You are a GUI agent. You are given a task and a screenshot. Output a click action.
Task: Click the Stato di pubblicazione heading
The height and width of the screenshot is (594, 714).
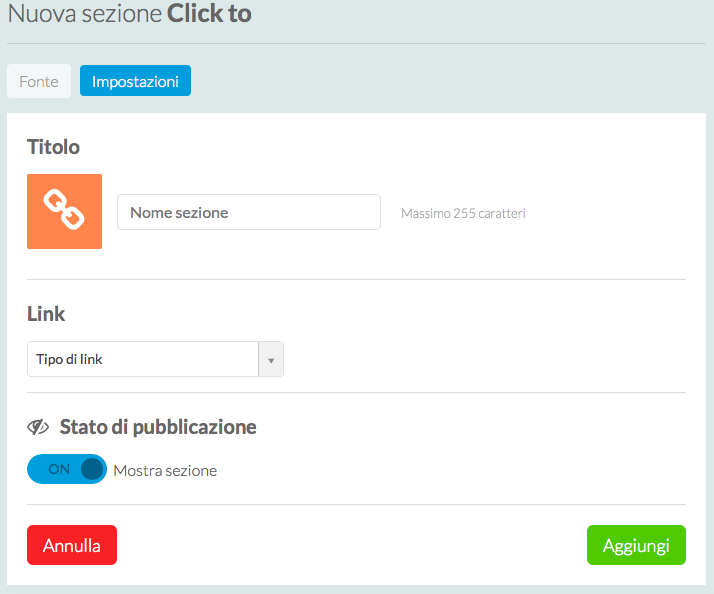tap(158, 428)
